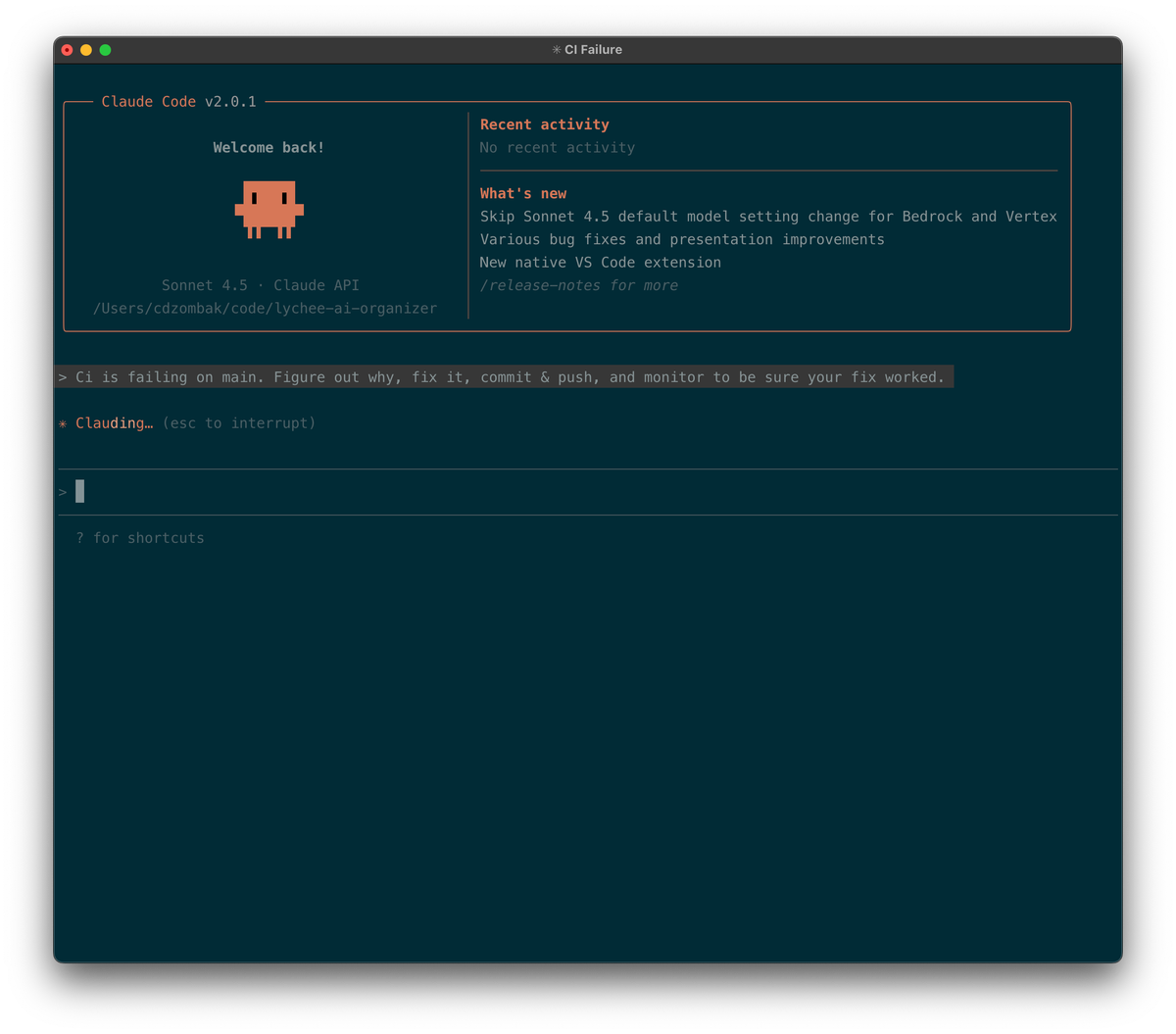The height and width of the screenshot is (1034, 1176).
Task: Click the prompt chevron in input line
Action: tap(63, 492)
